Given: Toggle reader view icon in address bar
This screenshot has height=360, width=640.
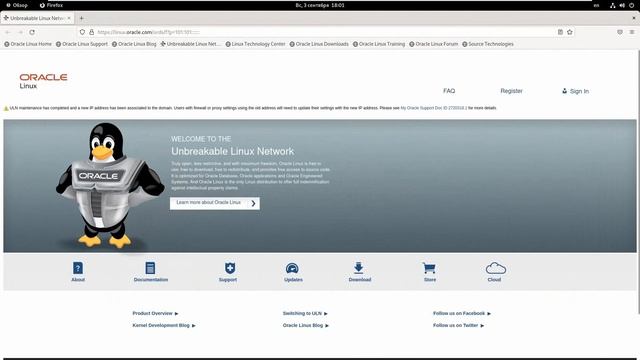Looking at the screenshot, I should coord(560,32).
